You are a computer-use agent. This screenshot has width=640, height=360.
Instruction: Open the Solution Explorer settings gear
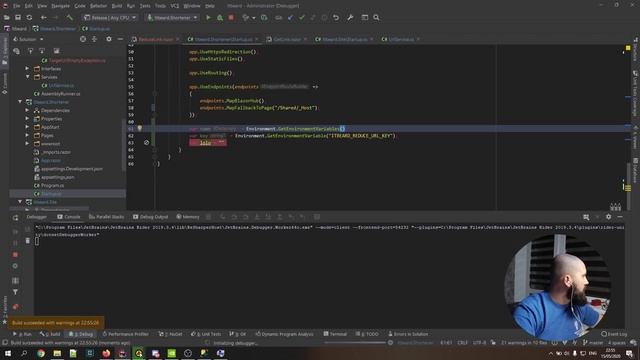coord(109,39)
